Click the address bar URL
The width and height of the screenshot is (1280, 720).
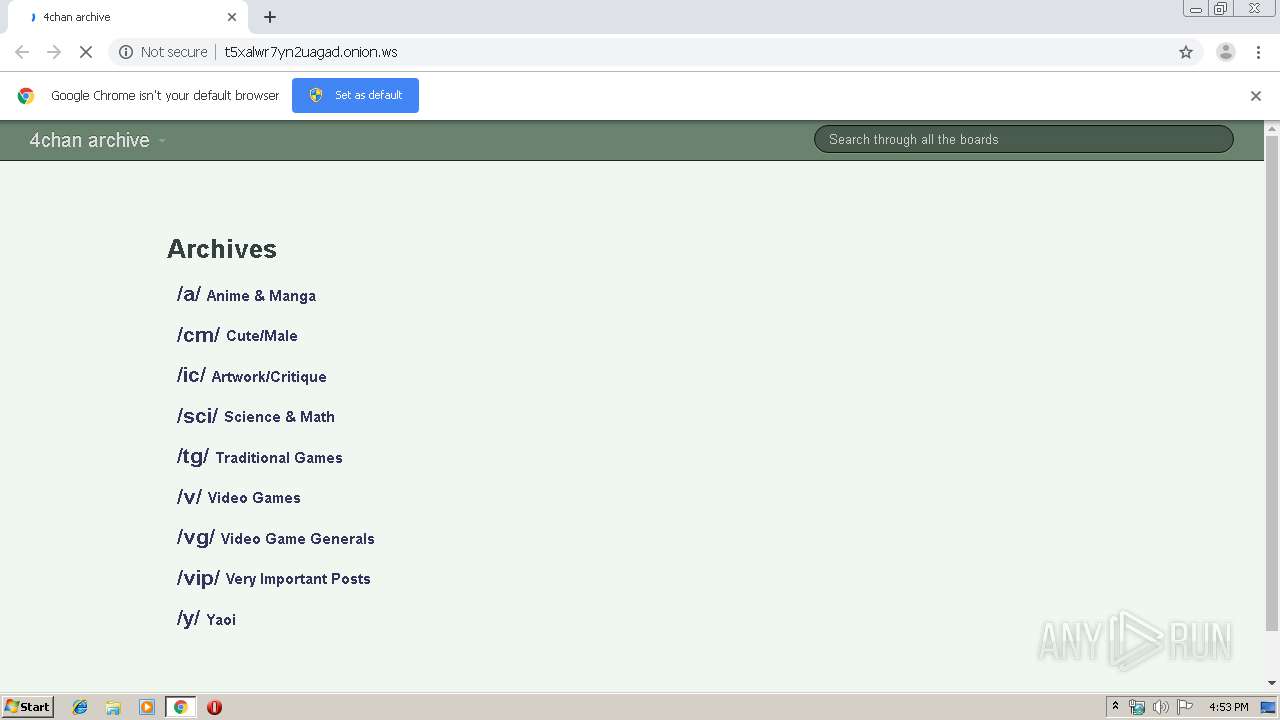(x=311, y=52)
